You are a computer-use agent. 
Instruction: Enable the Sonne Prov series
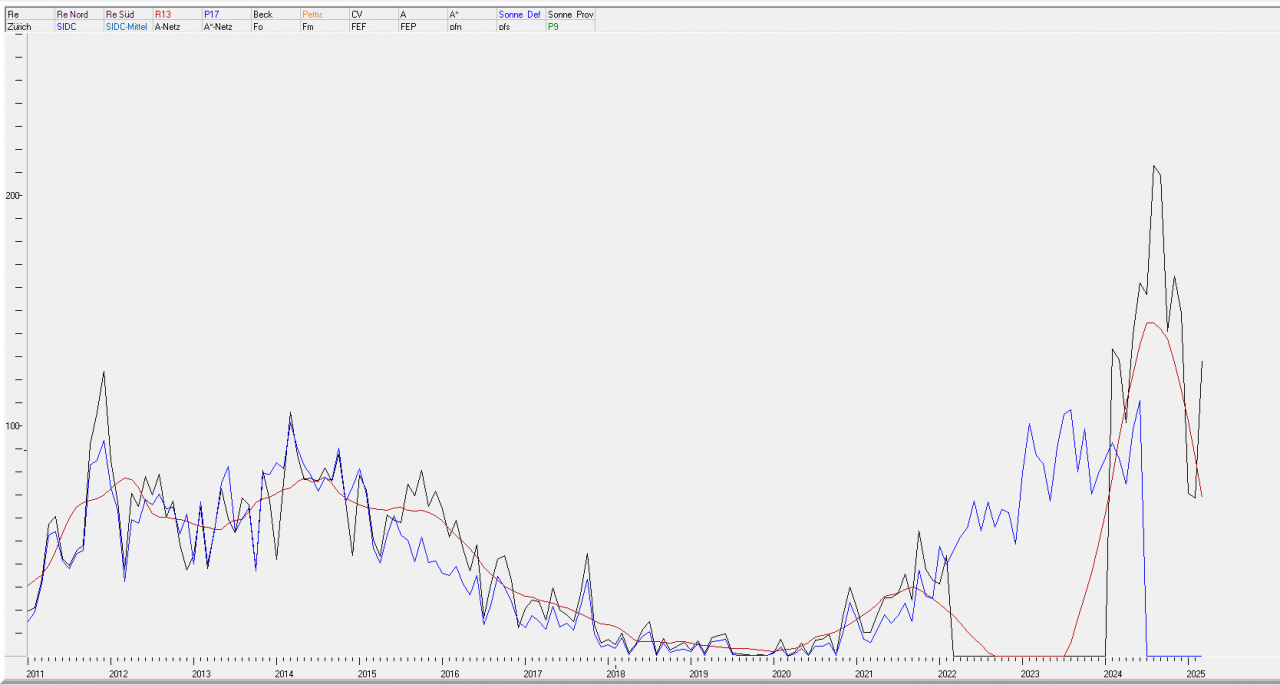coord(570,15)
